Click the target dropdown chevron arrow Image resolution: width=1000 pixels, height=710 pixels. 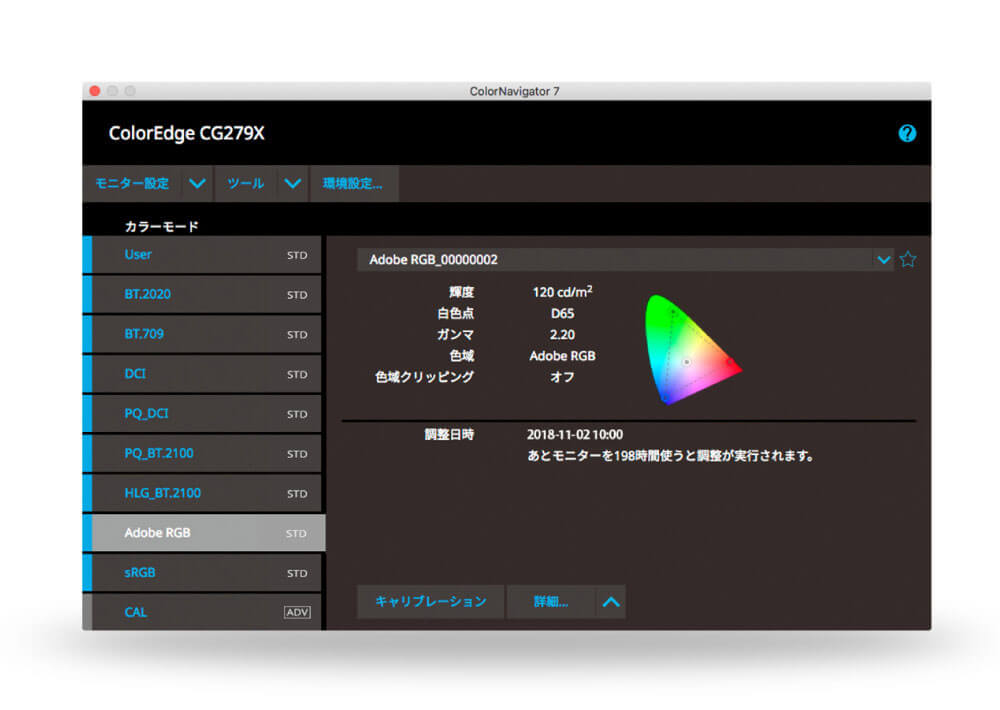883,260
